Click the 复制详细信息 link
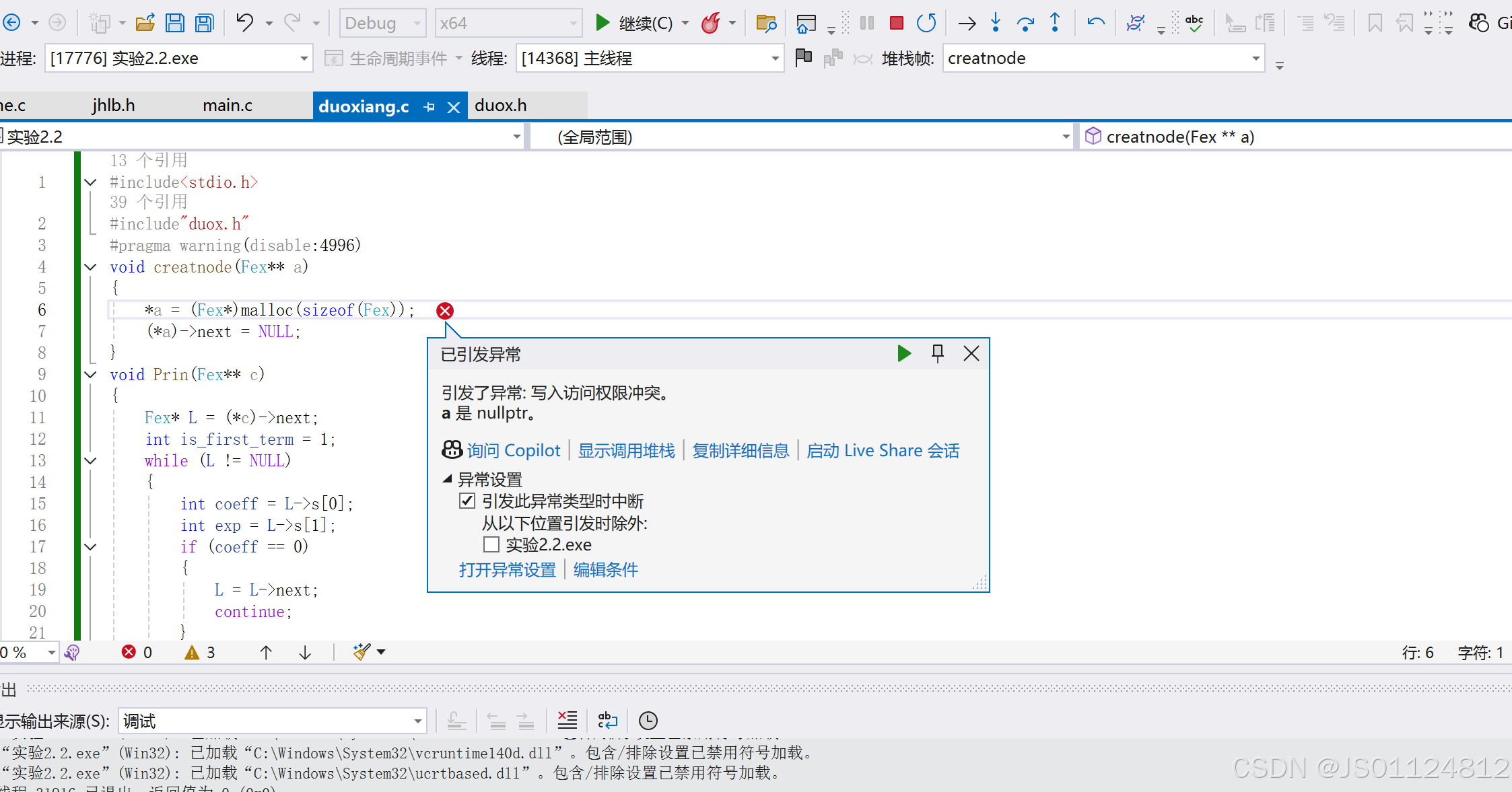The image size is (1512, 792). (741, 450)
